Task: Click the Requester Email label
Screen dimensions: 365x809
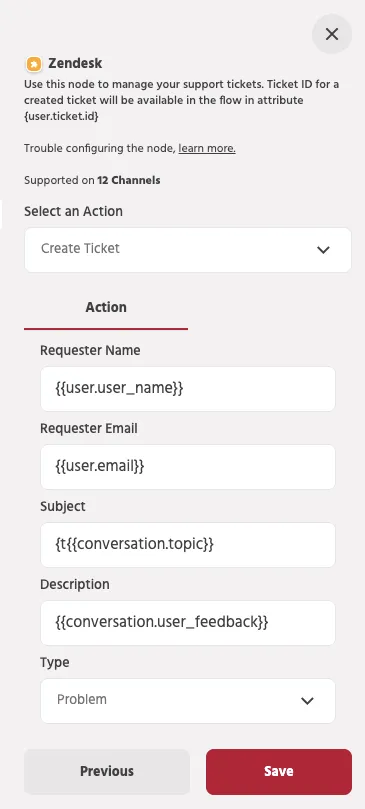Action: click(x=89, y=428)
